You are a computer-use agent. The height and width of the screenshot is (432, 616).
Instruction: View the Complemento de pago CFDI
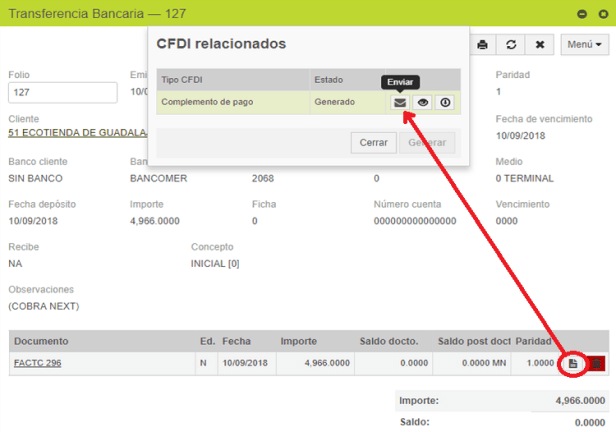tap(422, 102)
